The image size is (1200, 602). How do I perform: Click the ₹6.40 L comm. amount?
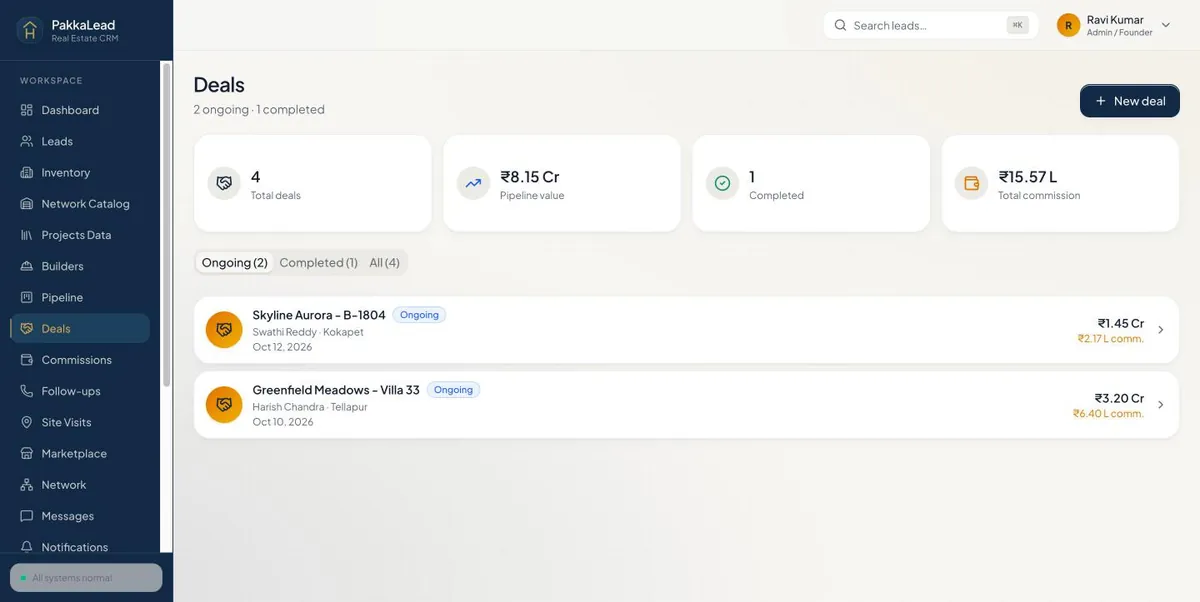tap(1108, 414)
